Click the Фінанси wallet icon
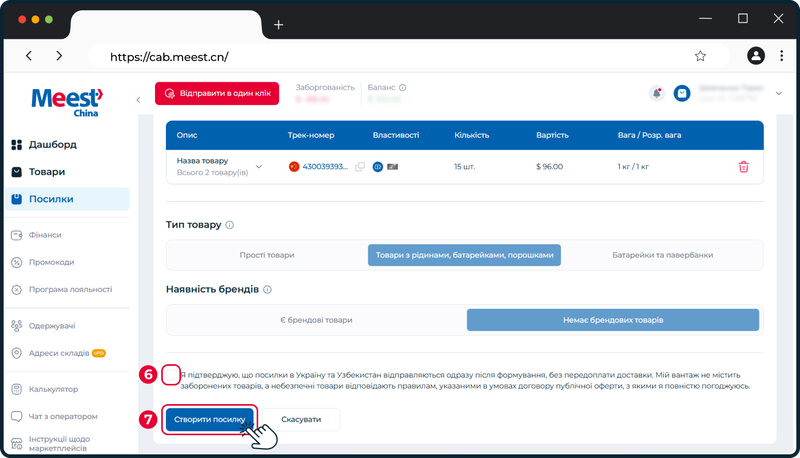The height and width of the screenshot is (458, 800). (x=17, y=235)
